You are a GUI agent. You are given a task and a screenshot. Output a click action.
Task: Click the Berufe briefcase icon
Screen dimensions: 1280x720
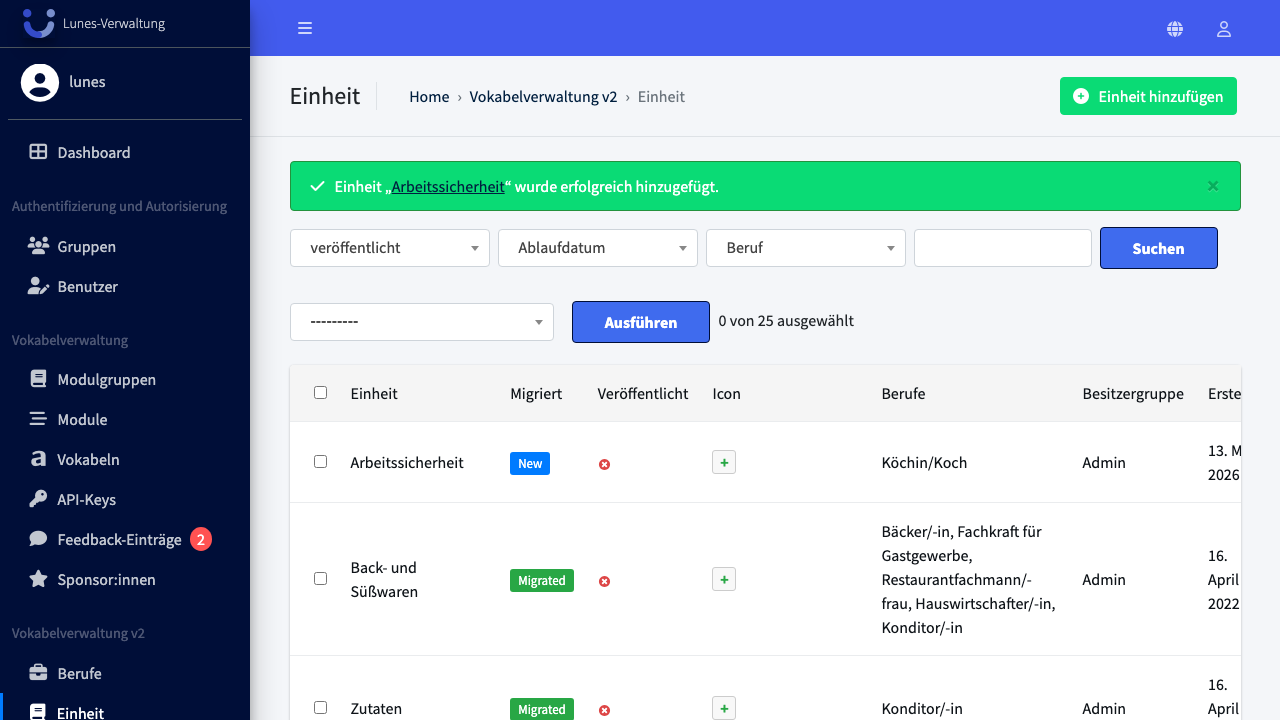tap(38, 673)
